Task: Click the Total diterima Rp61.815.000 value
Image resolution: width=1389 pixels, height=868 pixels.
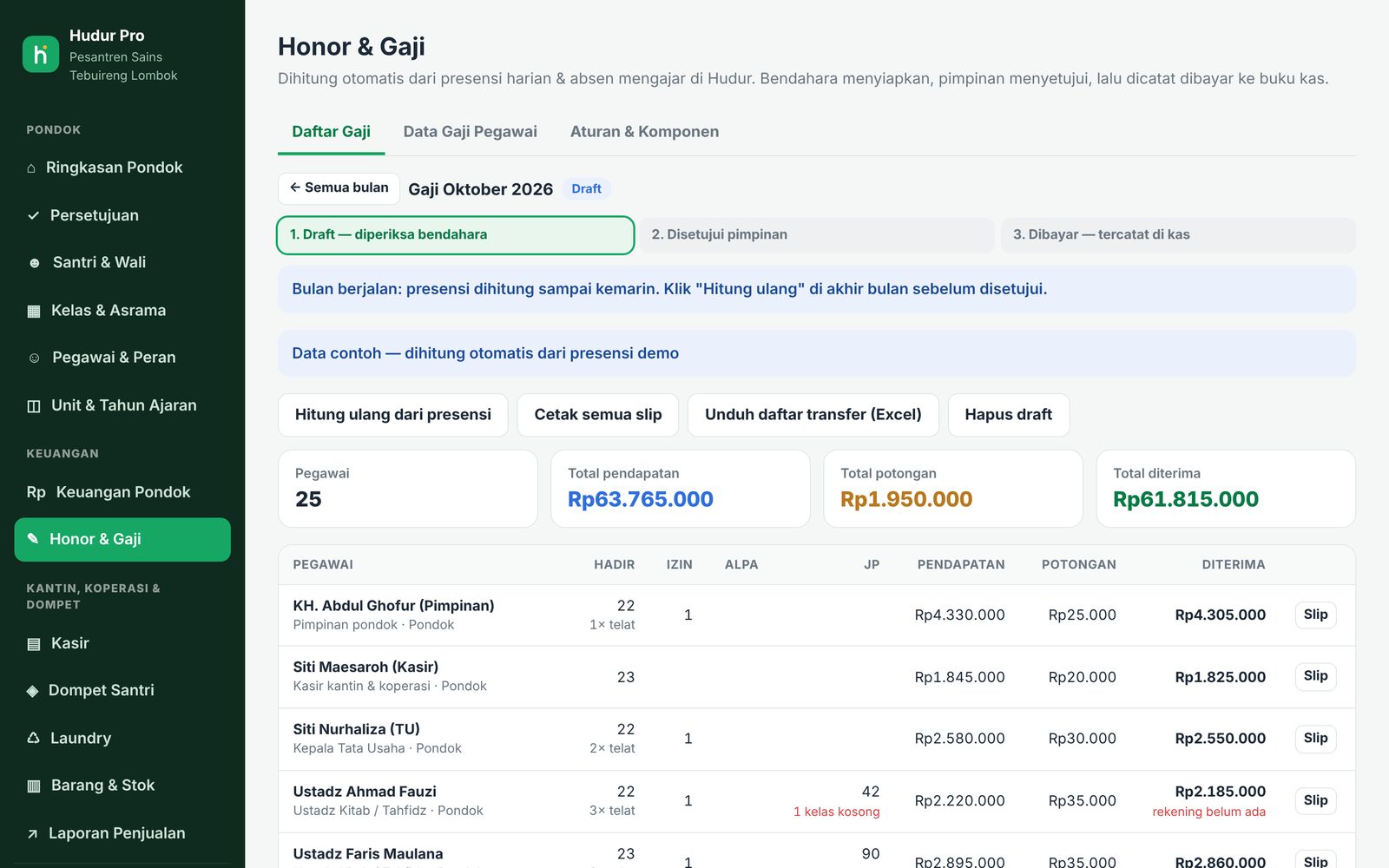Action: 1186,499
